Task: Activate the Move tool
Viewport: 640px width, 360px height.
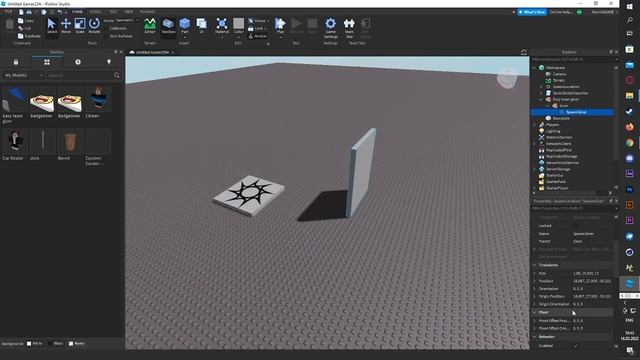Action: (x=66, y=26)
